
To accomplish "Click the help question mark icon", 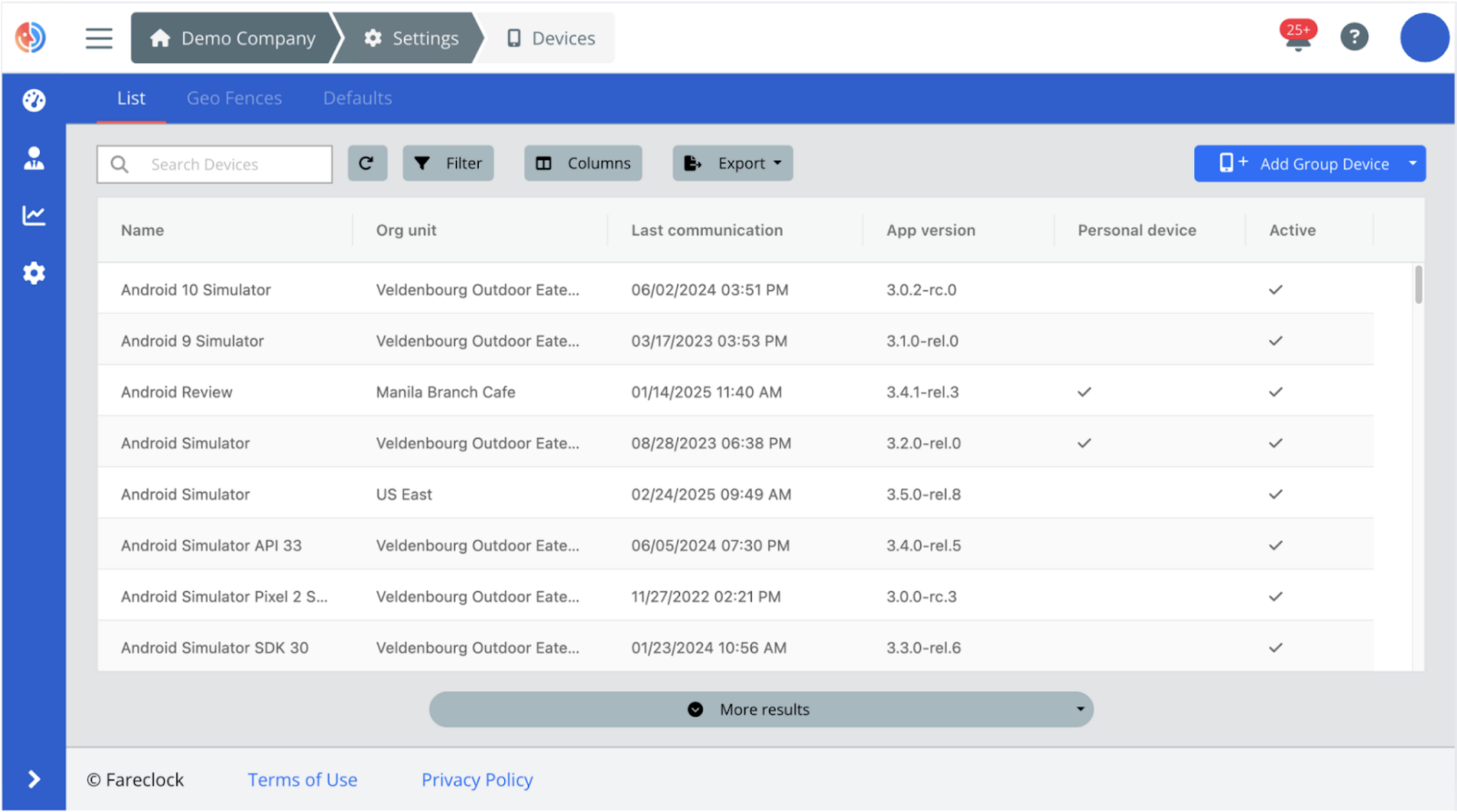I will coord(1354,37).
